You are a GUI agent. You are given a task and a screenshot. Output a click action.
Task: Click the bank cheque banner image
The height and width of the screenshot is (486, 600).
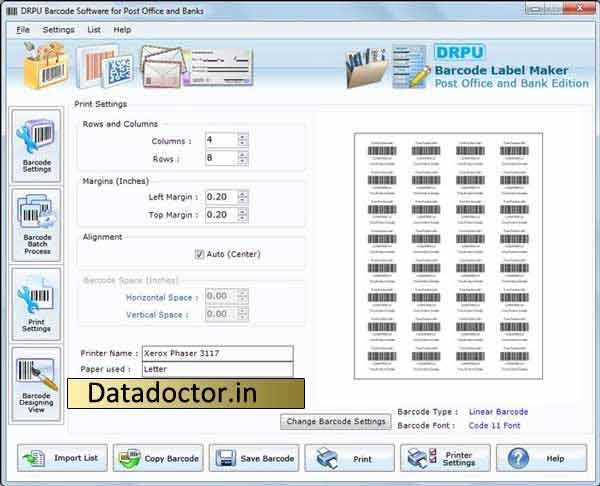[x=219, y=67]
